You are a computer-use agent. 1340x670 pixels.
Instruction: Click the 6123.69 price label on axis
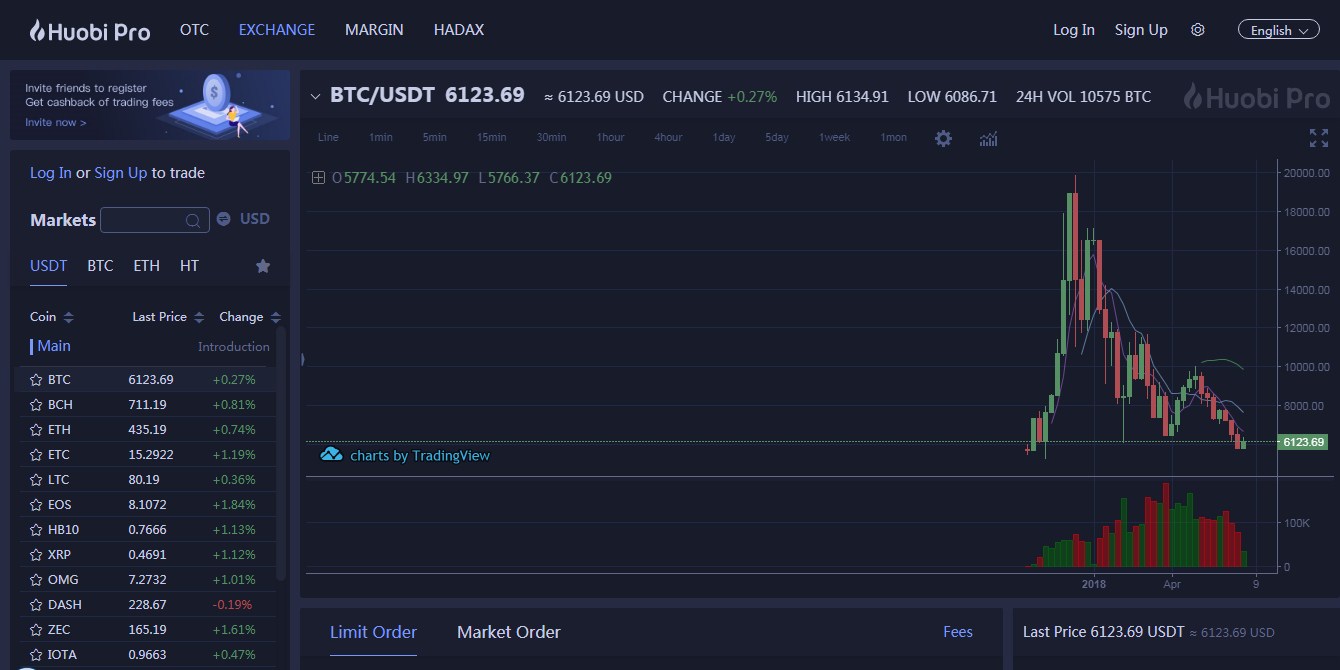click(1302, 442)
